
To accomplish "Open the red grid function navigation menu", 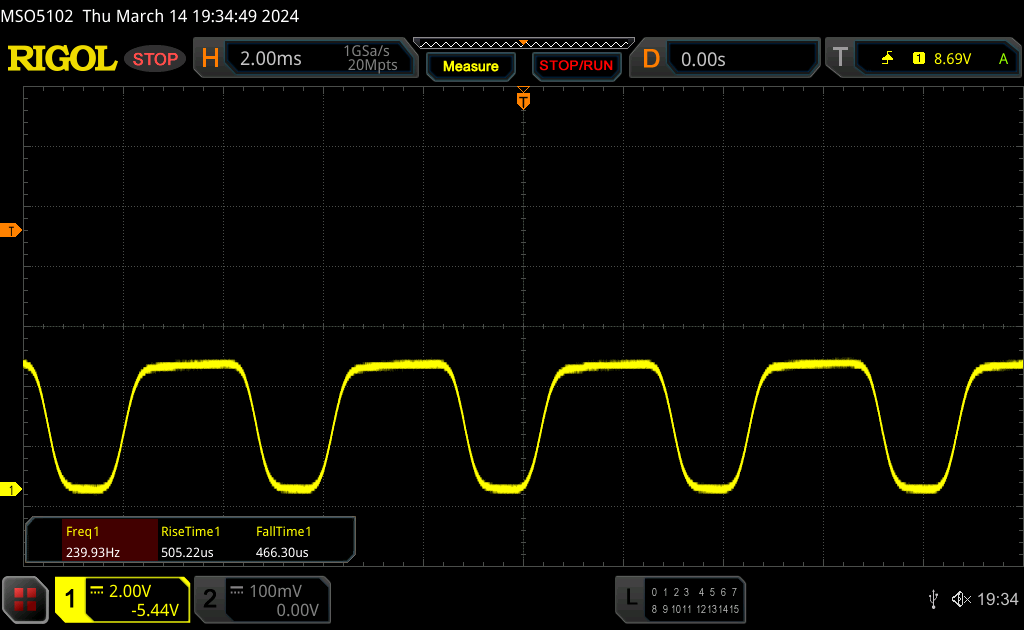I will click(25, 599).
